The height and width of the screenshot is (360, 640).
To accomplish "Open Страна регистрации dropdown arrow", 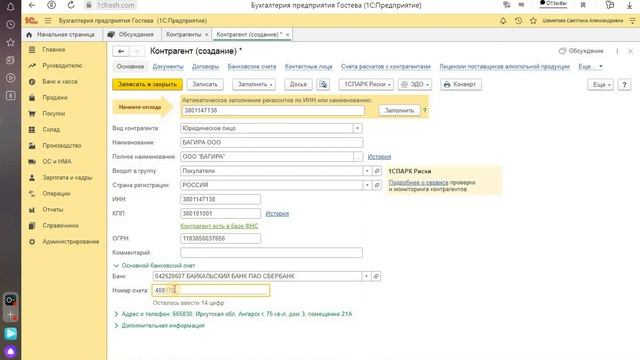I will 367,185.
